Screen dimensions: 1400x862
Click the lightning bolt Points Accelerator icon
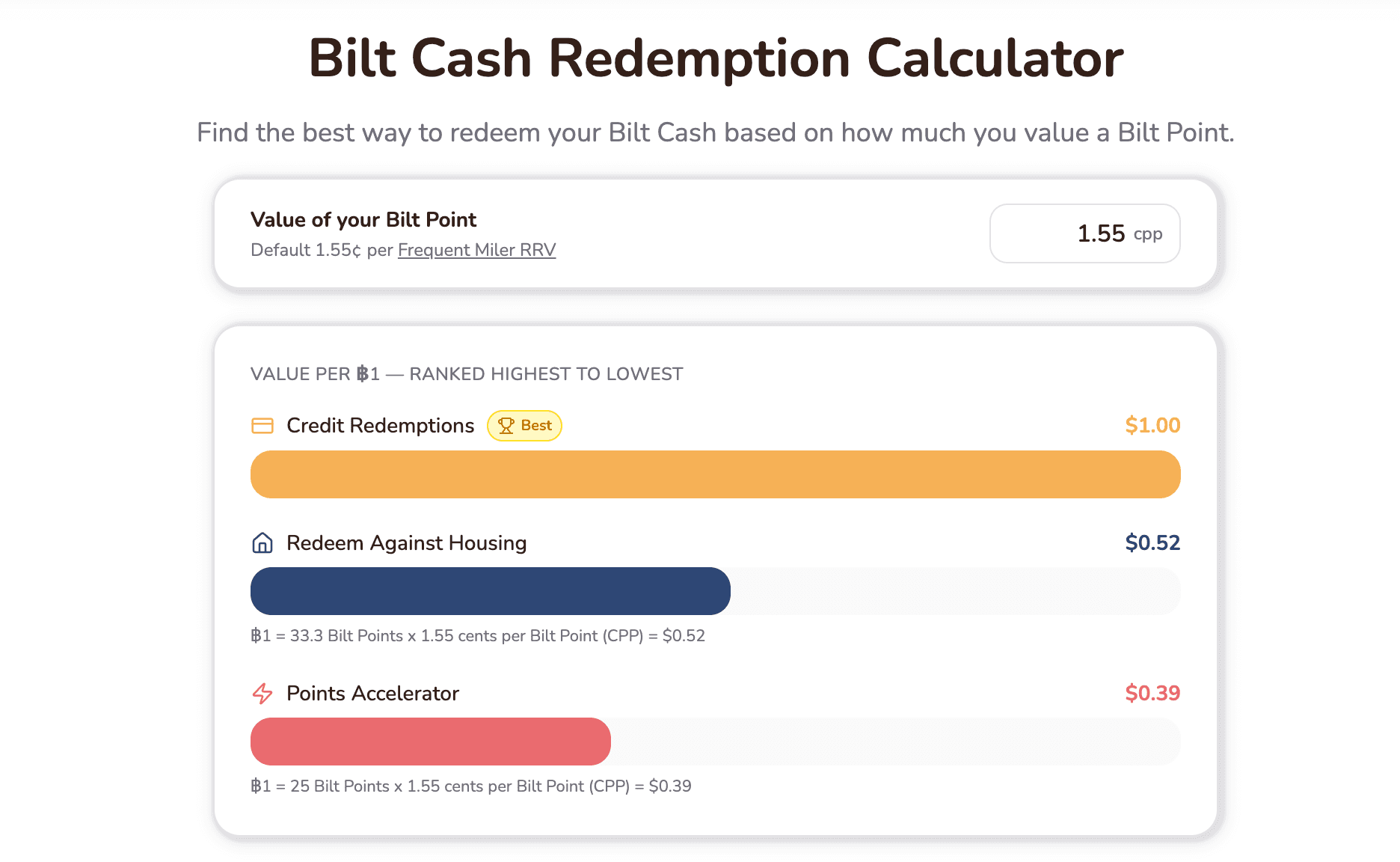(x=262, y=694)
